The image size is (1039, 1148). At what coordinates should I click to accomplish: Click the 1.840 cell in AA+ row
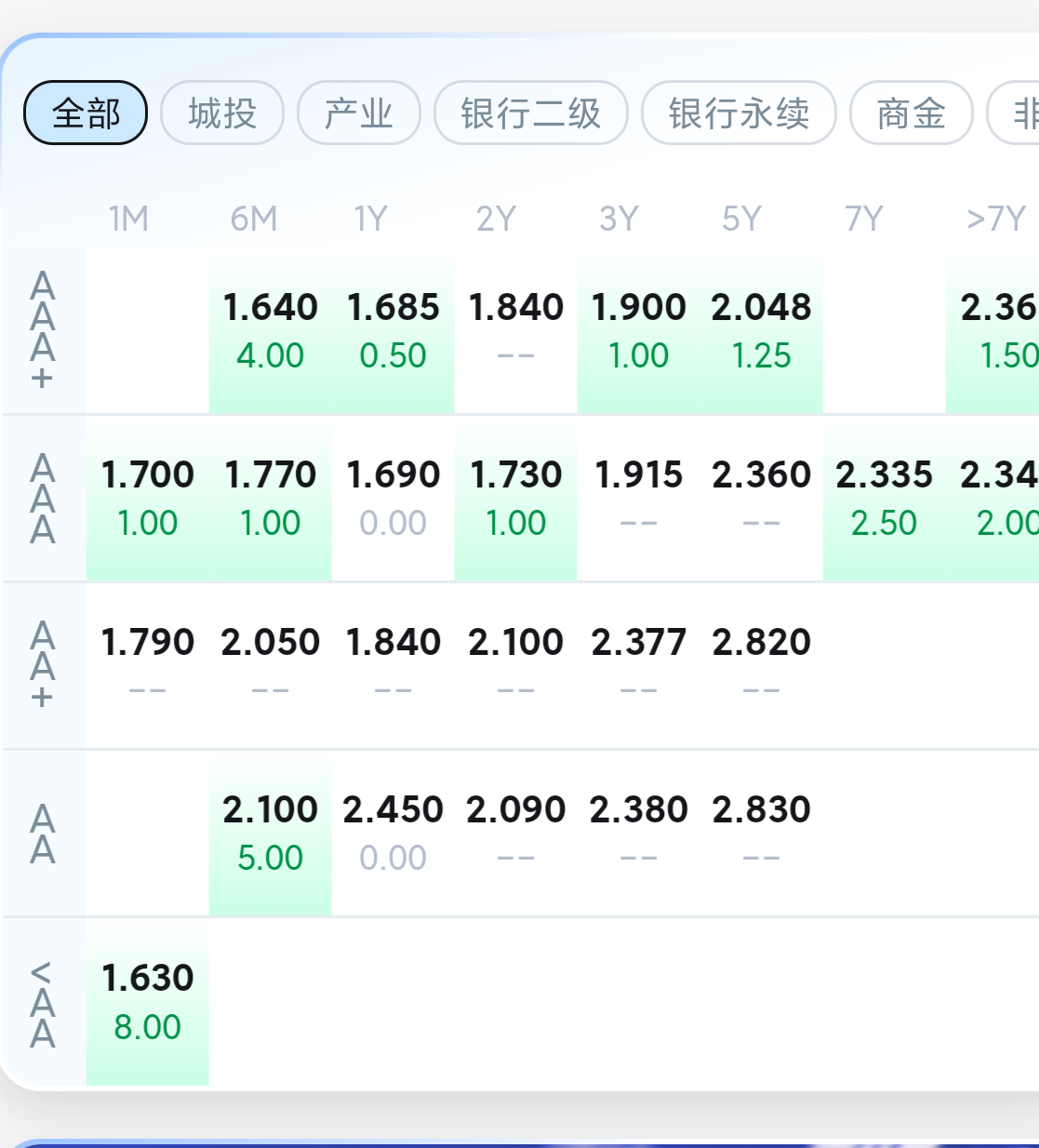[393, 666]
